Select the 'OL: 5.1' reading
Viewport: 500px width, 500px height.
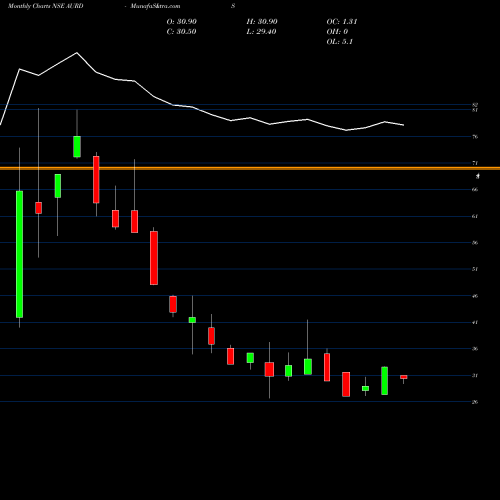(340, 41)
